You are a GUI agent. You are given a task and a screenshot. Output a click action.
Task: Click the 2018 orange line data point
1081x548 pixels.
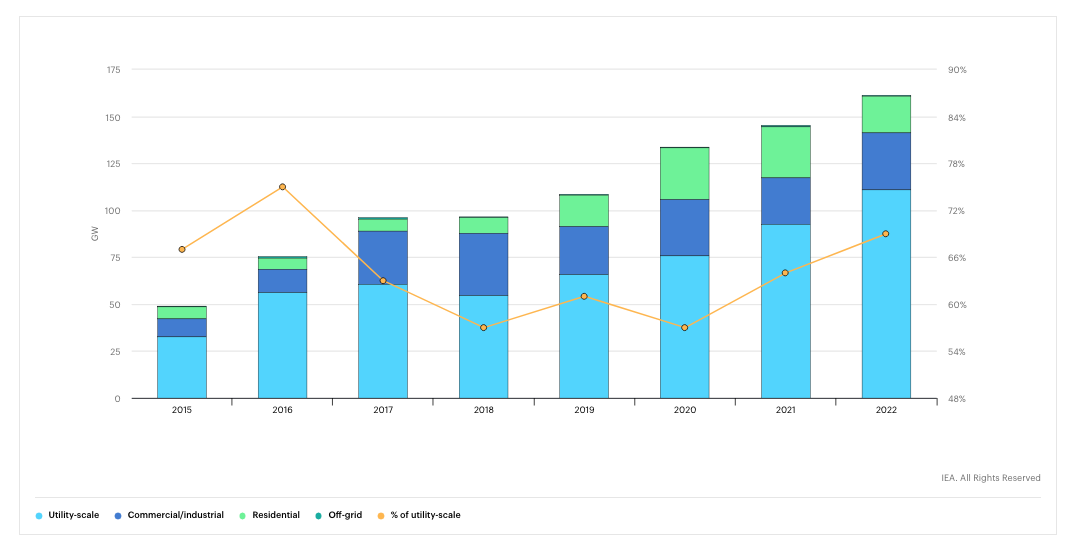click(483, 327)
